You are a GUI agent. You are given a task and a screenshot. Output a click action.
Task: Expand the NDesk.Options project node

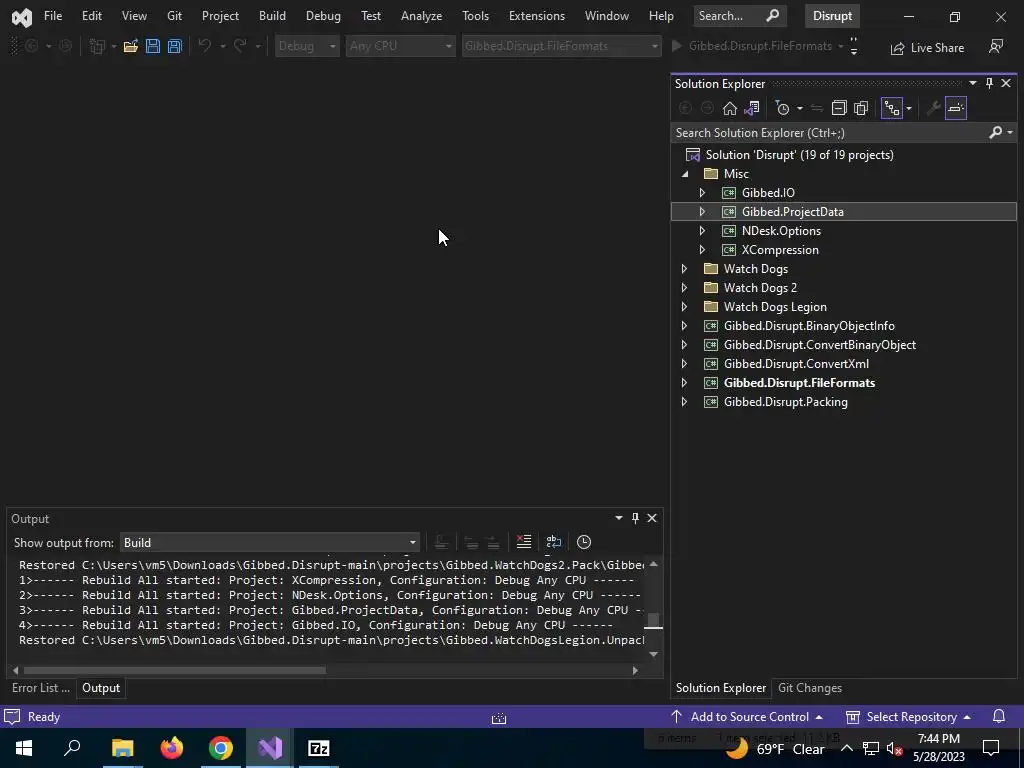tap(702, 231)
